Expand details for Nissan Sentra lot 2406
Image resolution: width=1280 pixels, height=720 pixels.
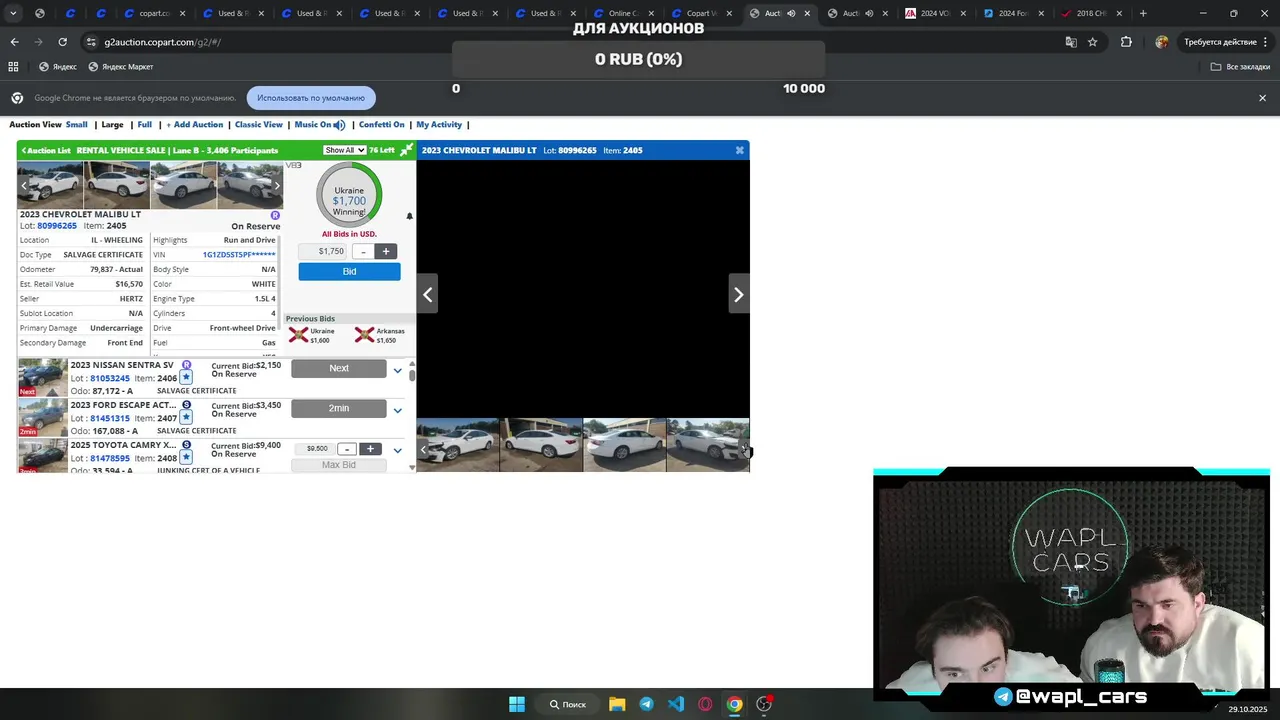[x=397, y=371]
